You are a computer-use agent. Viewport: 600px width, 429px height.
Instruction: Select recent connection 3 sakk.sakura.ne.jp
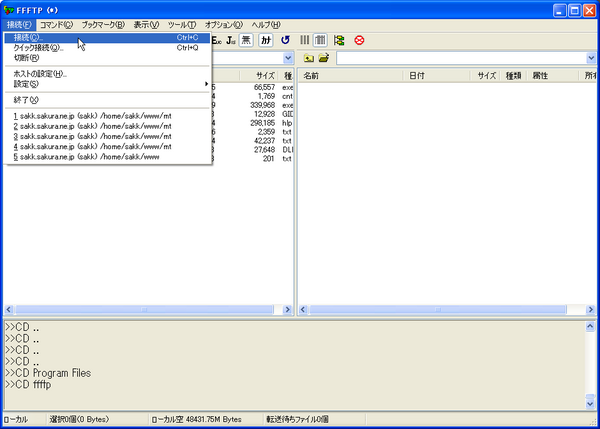(107, 137)
